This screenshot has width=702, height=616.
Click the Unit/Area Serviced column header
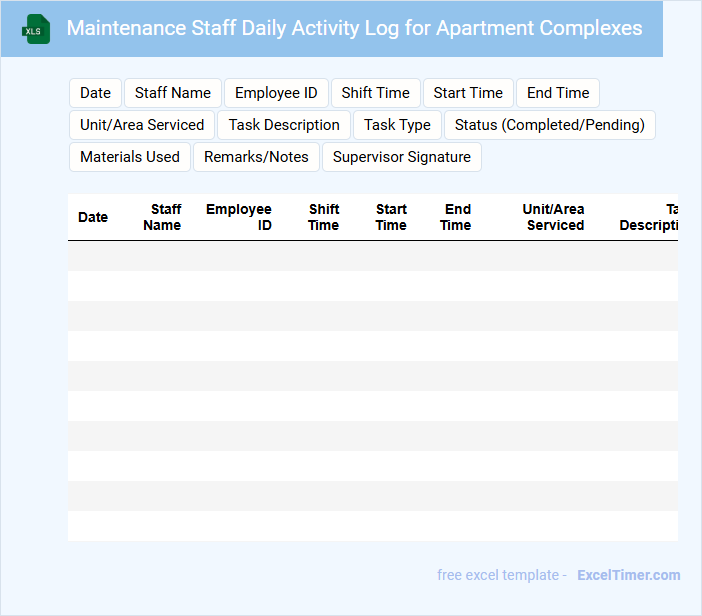point(554,217)
